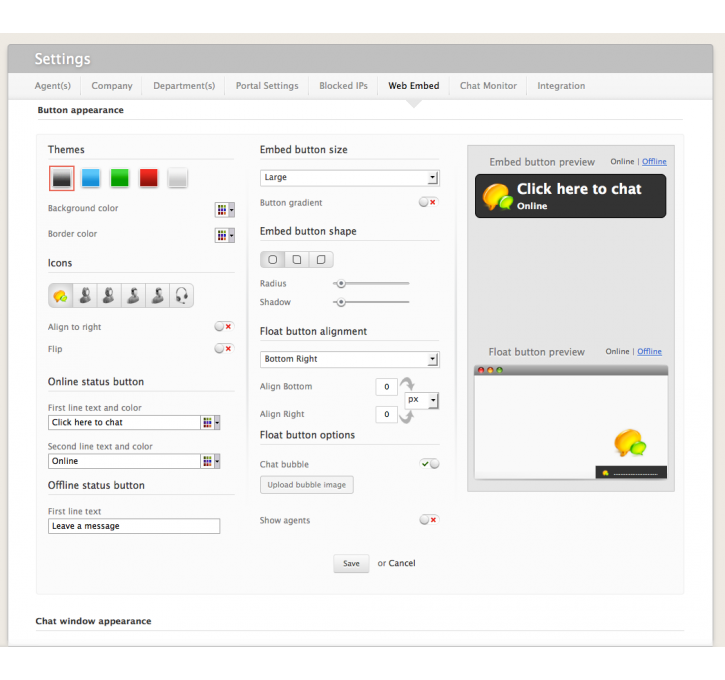This screenshot has width=725, height=680.
Task: Click the embed preview chat bubble icon
Action: 498,197
